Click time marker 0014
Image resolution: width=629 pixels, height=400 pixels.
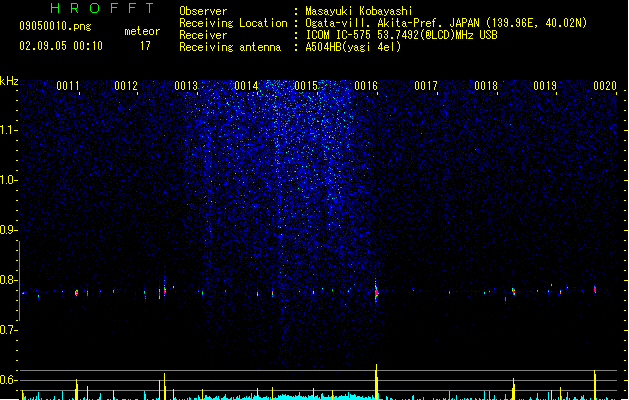tap(246, 86)
